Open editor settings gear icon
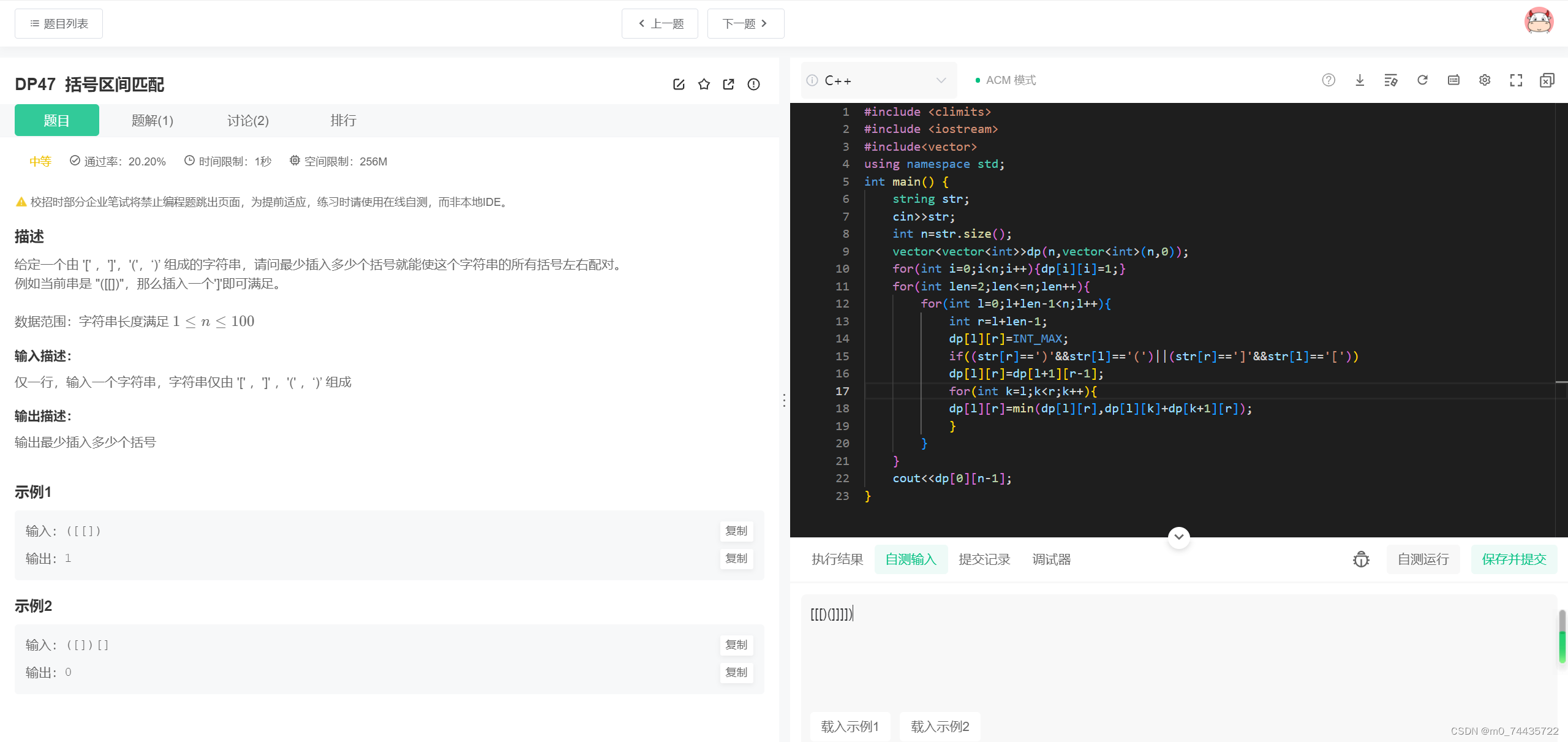The height and width of the screenshot is (742, 1568). [x=1485, y=80]
